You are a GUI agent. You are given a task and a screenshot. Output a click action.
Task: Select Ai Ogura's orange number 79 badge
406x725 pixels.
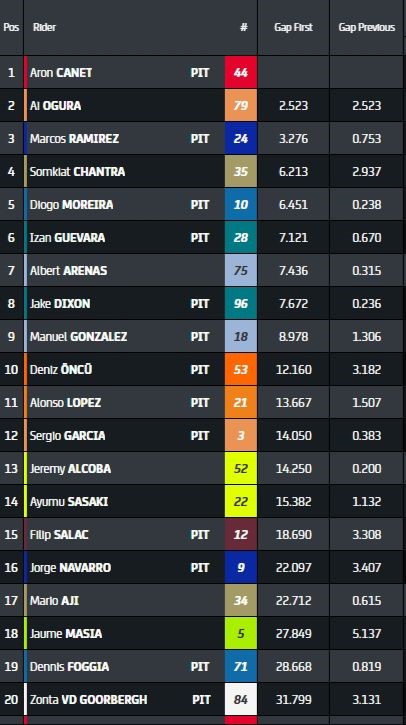[241, 105]
